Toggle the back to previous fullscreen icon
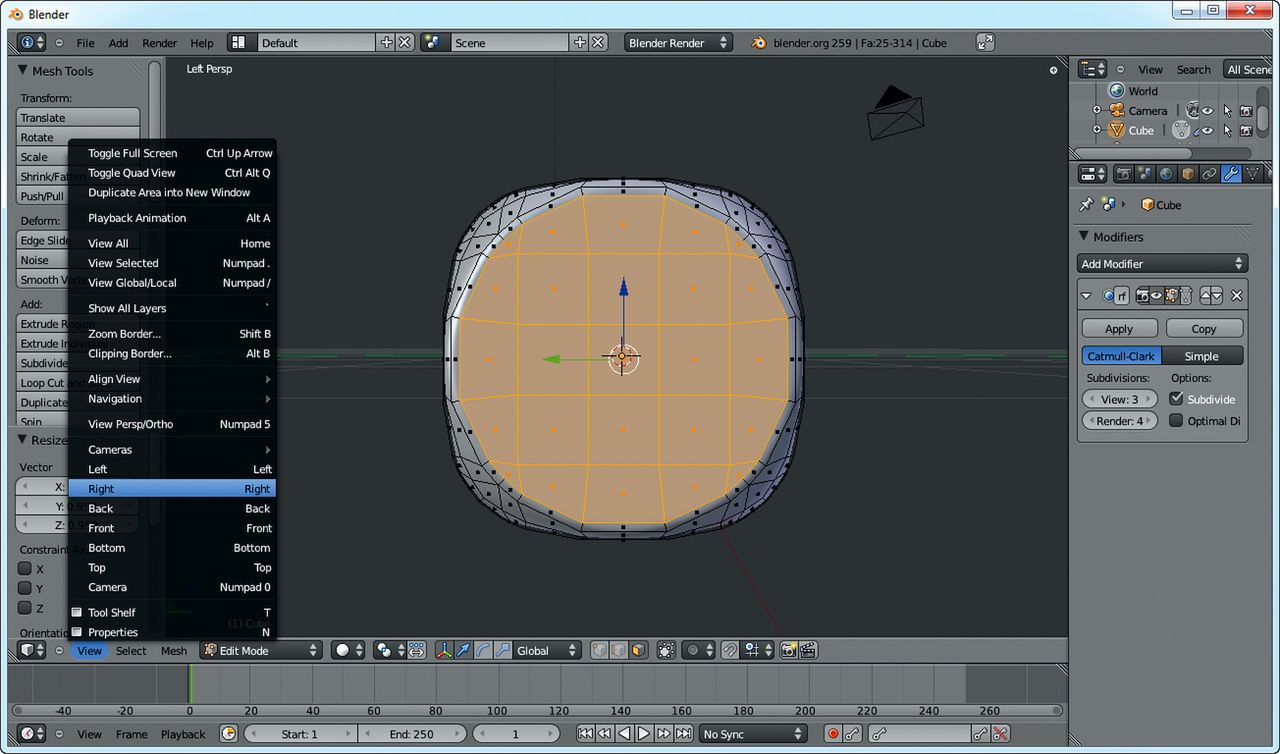Image resolution: width=1280 pixels, height=754 pixels. click(986, 42)
